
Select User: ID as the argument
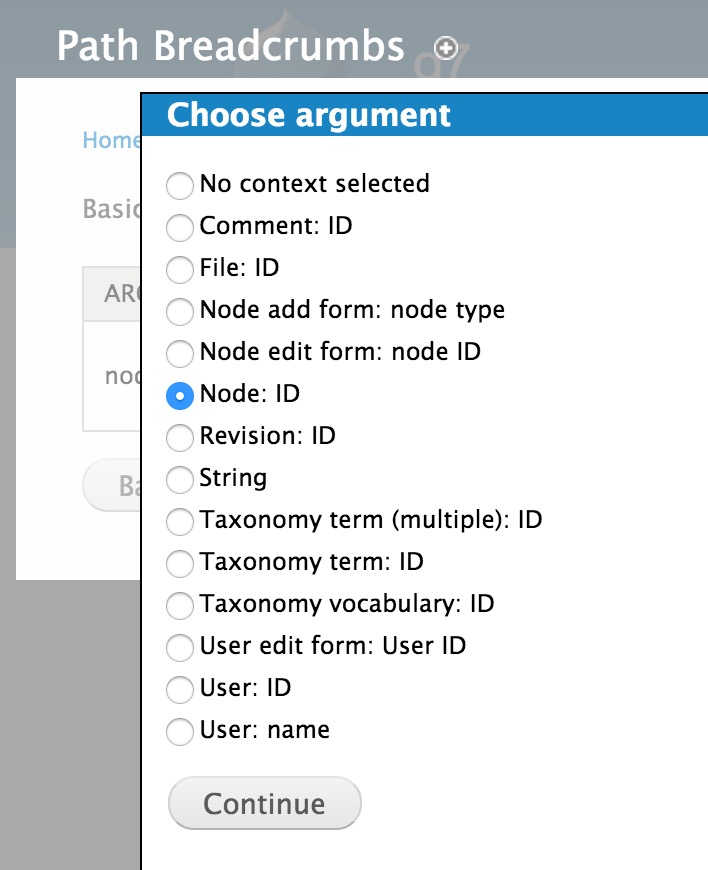180,690
